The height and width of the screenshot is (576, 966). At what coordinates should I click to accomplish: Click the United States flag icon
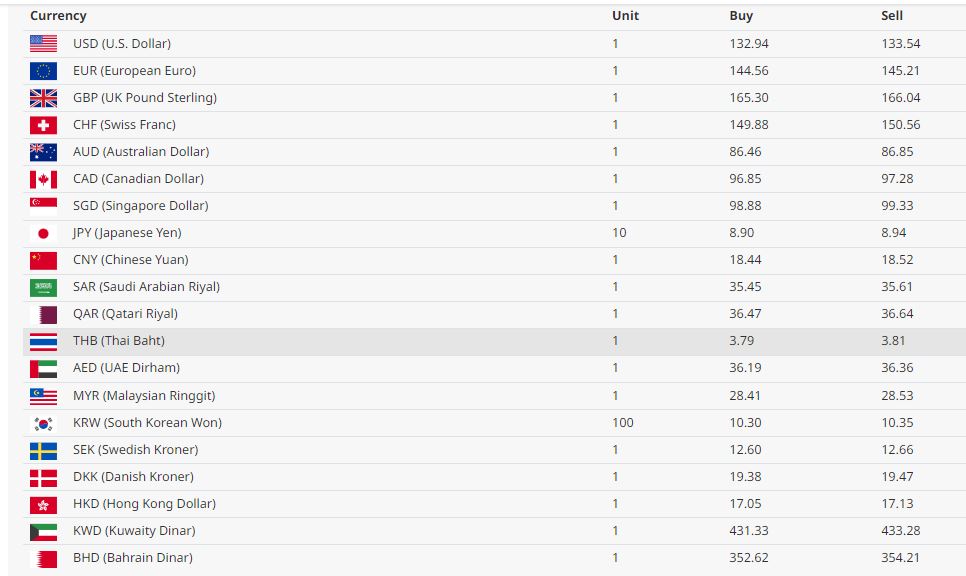pyautogui.click(x=43, y=44)
